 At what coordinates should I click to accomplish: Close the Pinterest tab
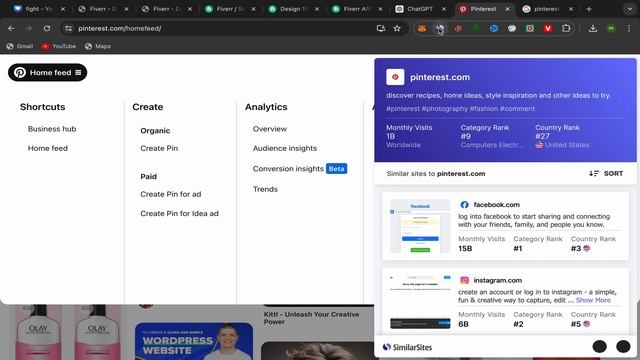(x=507, y=9)
